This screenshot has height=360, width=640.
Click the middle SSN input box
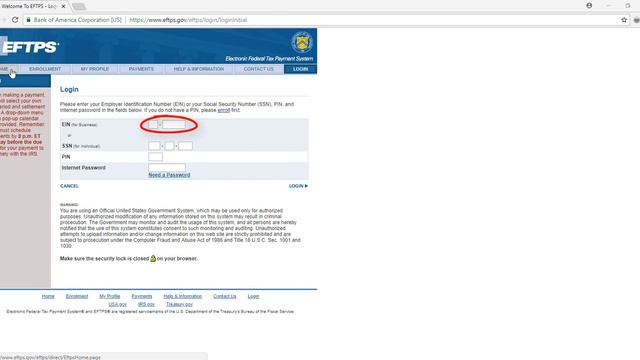pyautogui.click(x=169, y=146)
